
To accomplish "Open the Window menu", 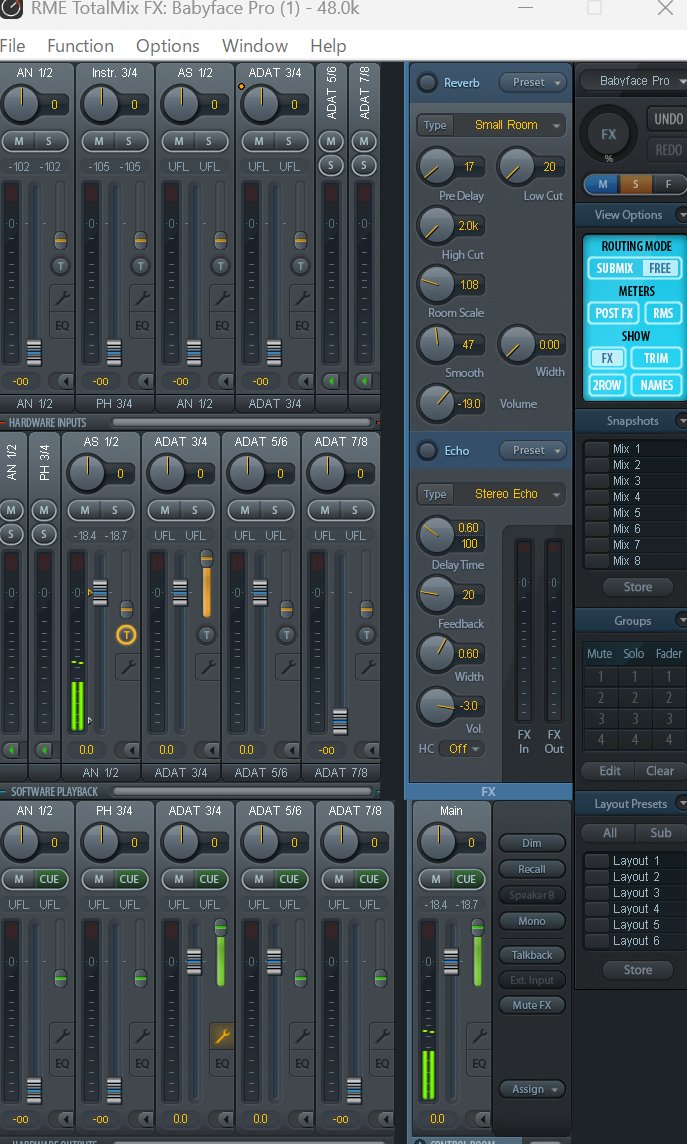I will 255,46.
